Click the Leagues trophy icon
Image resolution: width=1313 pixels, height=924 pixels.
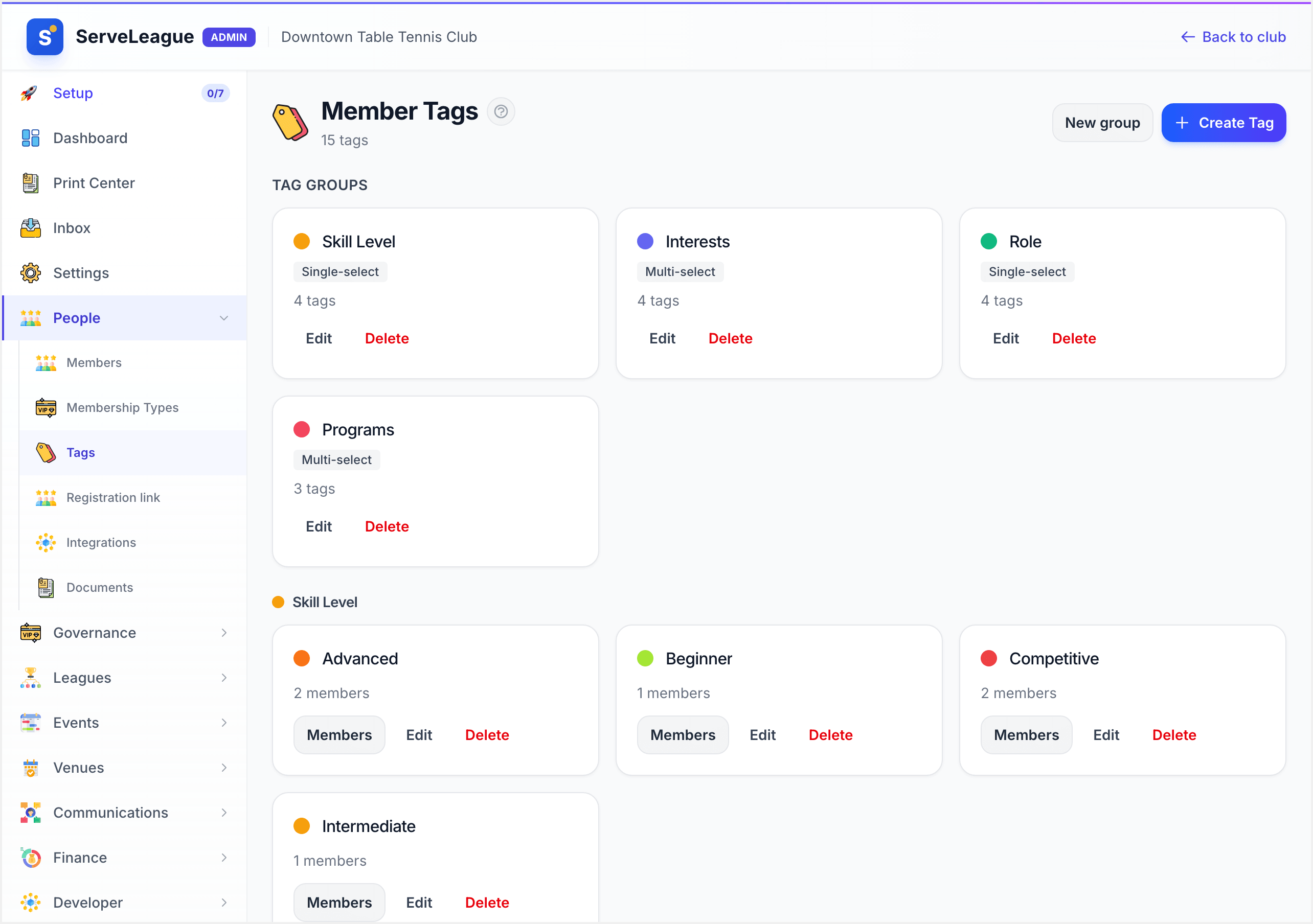[x=30, y=678]
